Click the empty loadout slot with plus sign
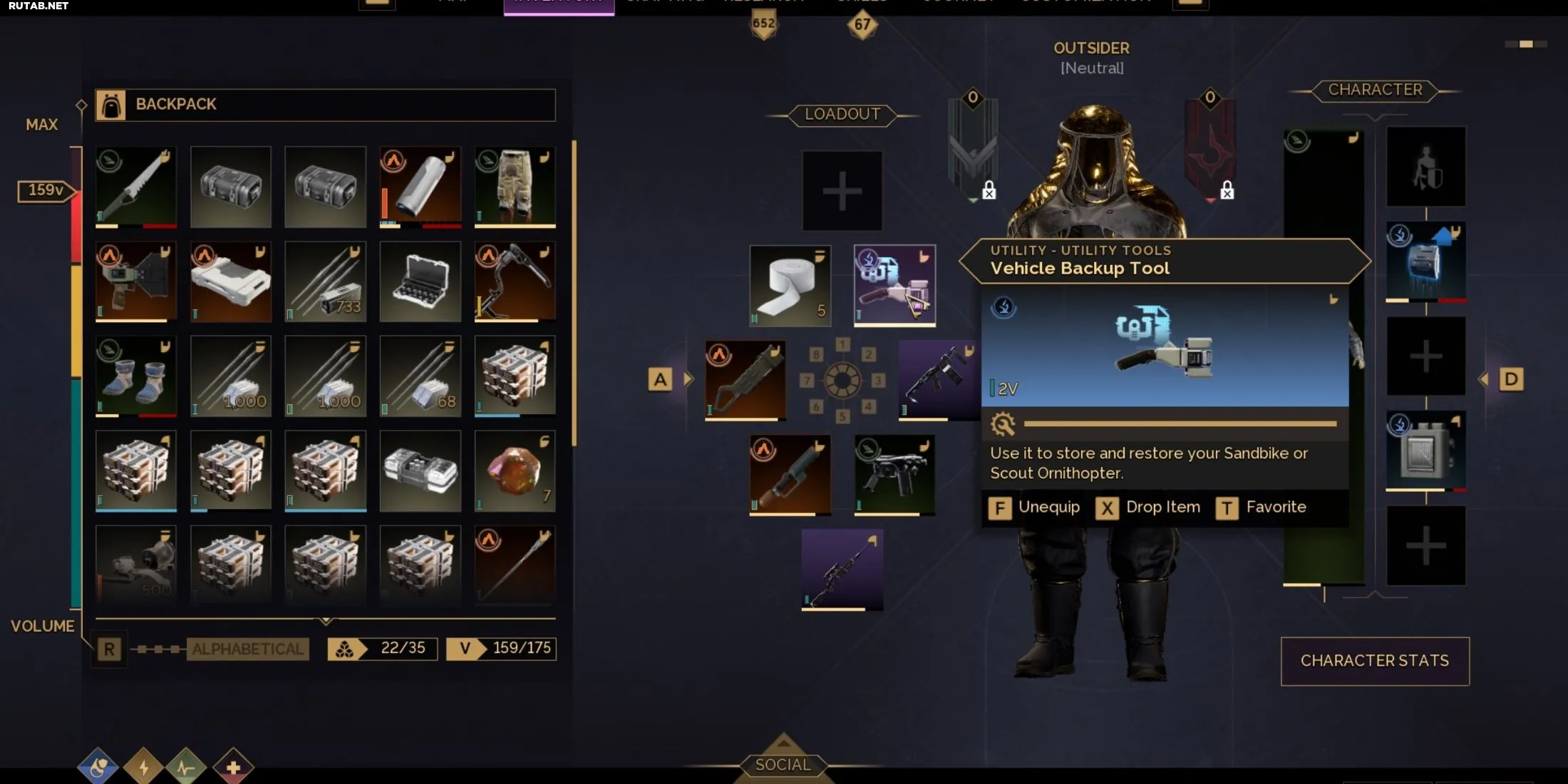This screenshot has height=784, width=1568. point(842,190)
